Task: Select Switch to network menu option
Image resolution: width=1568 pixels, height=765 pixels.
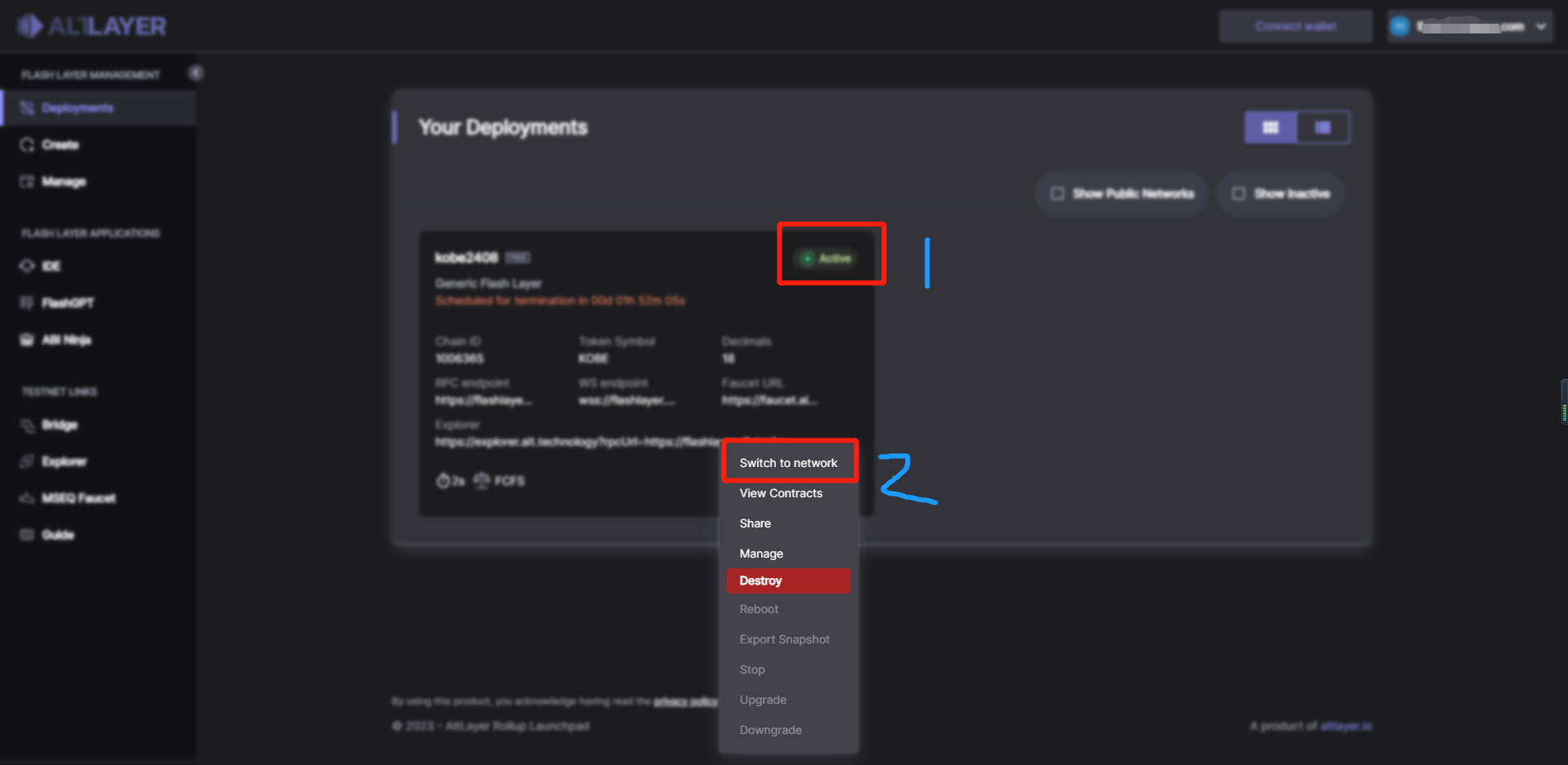Action: [788, 463]
